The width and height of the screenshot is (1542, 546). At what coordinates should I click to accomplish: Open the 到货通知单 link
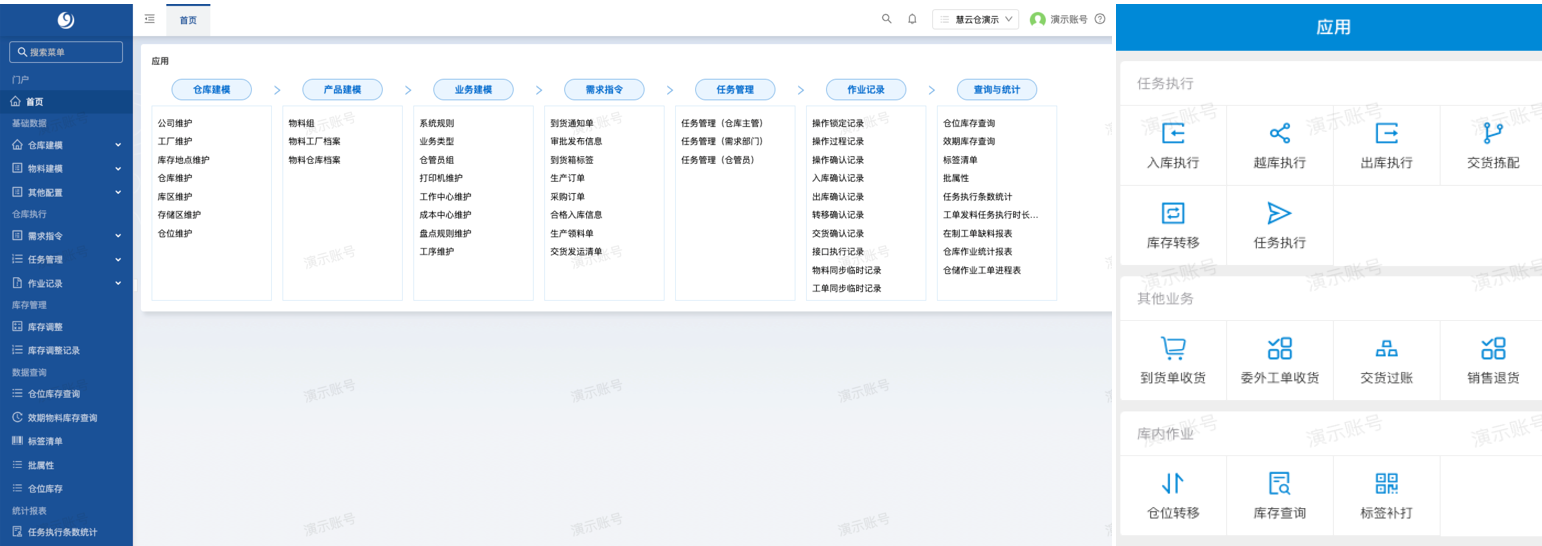tap(572, 123)
